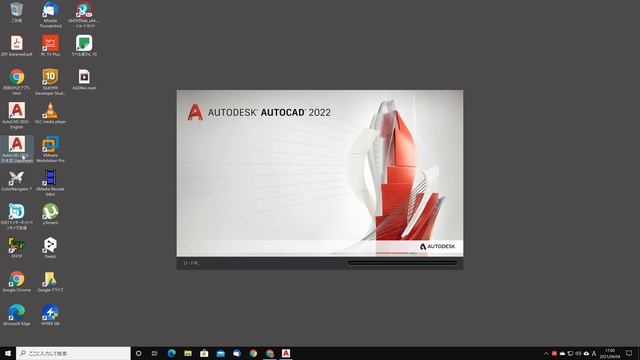Select the SILKYPIX Developer Studio 10 shortcut

pos(50,82)
